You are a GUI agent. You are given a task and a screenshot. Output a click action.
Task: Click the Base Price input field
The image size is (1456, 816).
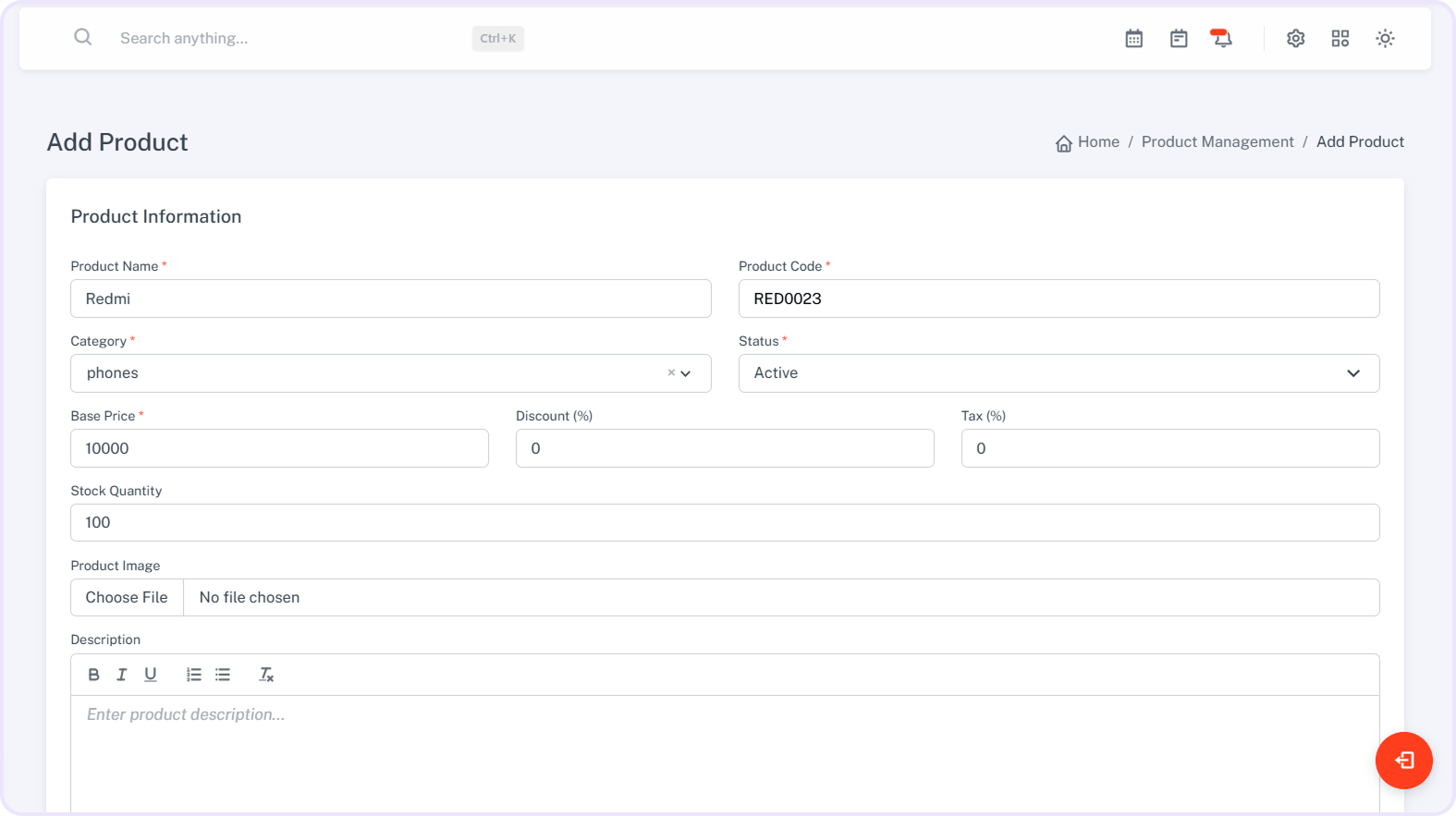coord(279,448)
